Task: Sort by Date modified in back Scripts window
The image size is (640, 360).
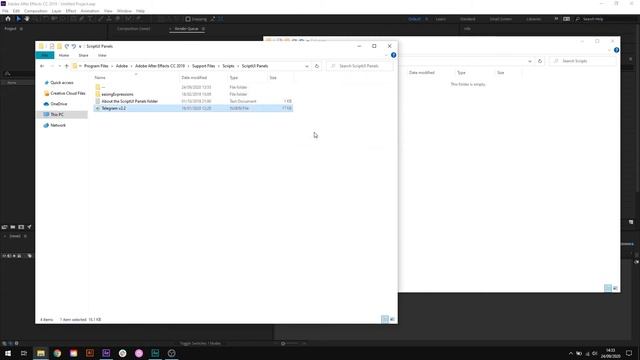Action: [422, 73]
